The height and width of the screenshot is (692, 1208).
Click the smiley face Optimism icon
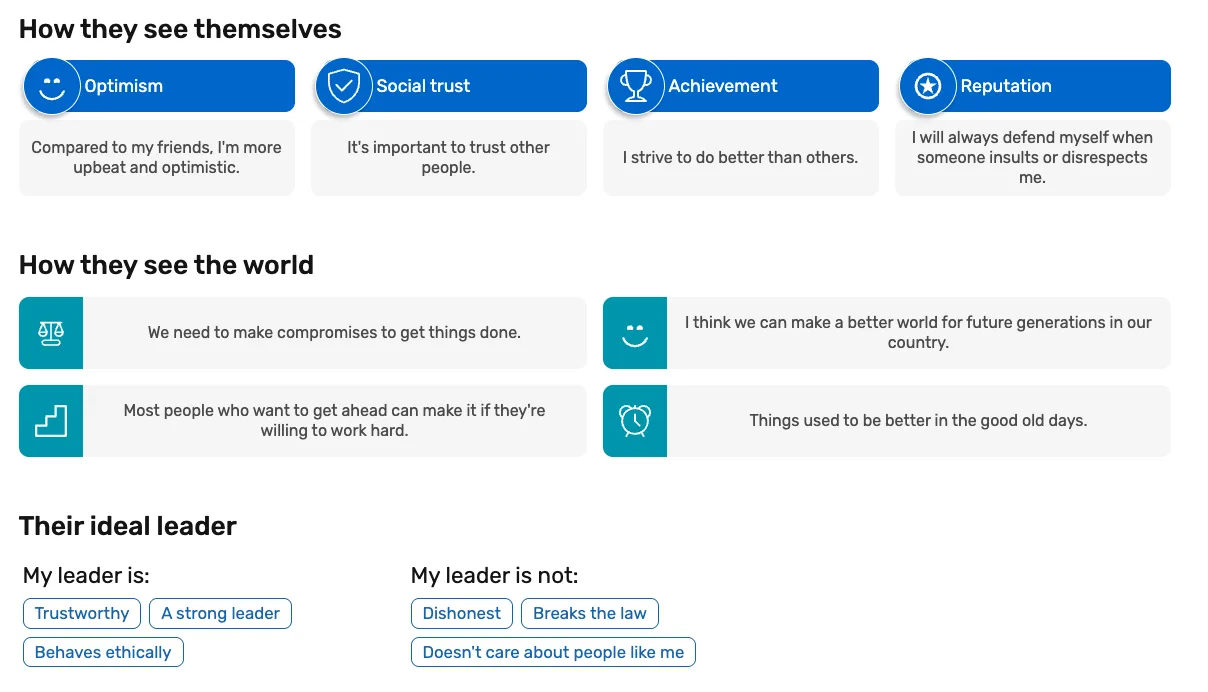(x=52, y=87)
